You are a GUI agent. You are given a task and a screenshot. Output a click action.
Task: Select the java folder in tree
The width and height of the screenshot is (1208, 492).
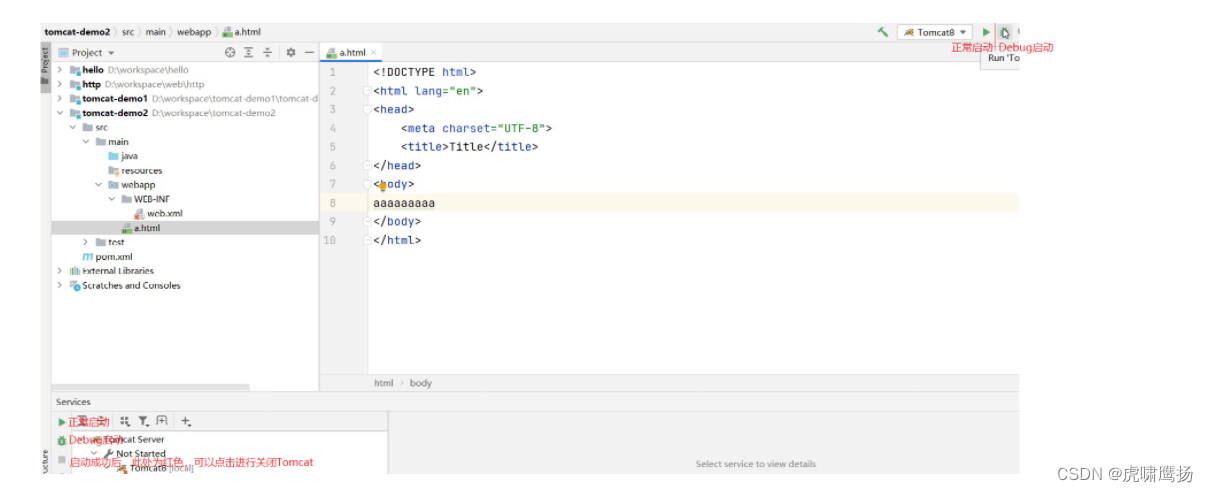tap(123, 156)
